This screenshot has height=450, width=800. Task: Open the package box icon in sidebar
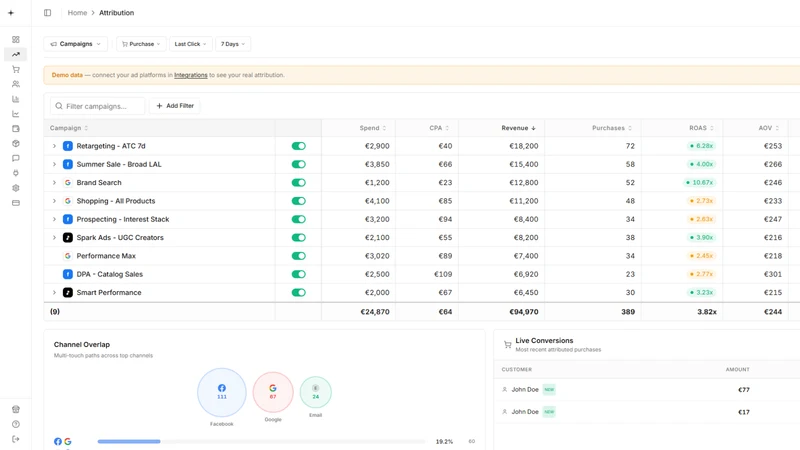click(x=16, y=143)
